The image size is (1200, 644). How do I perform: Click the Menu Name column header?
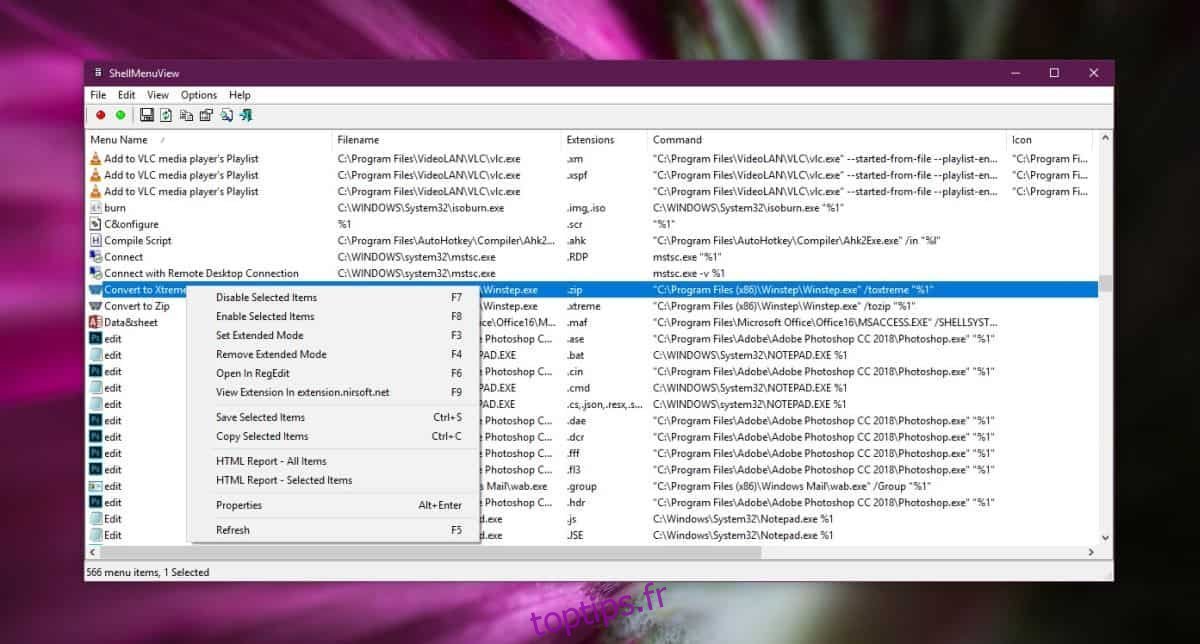pos(119,140)
